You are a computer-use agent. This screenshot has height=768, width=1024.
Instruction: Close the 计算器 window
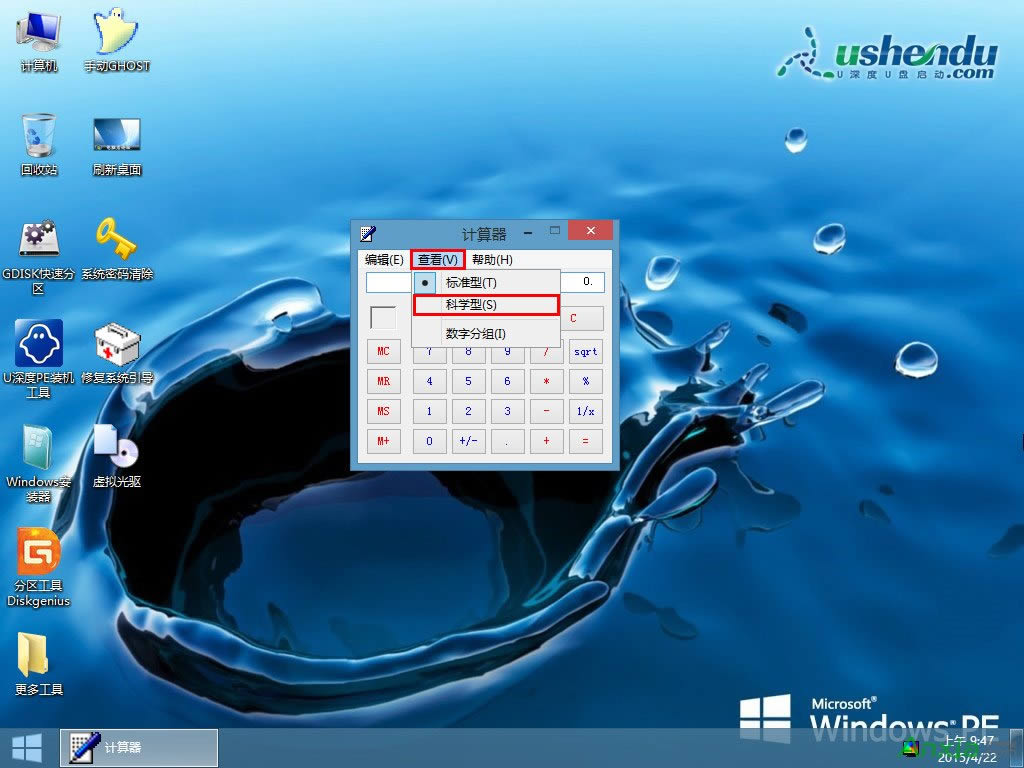click(x=590, y=231)
